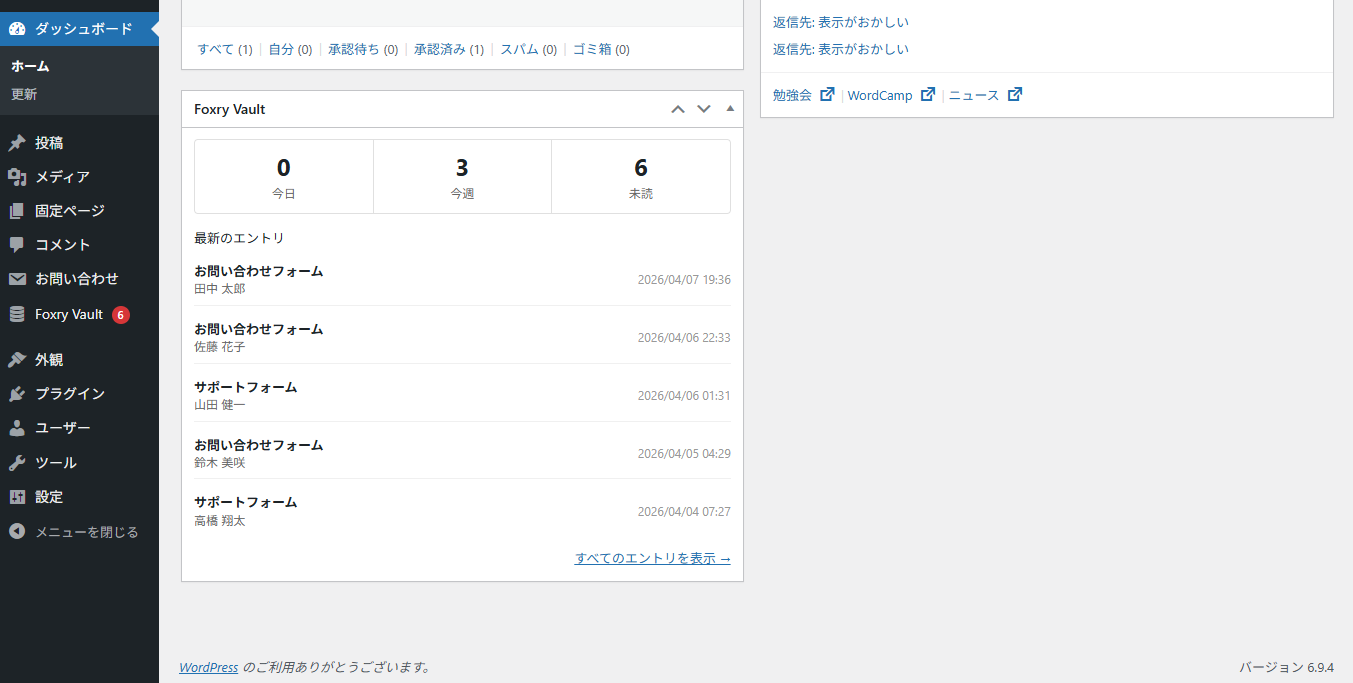Collapse the admin menu via メニューを閉じる

[x=16, y=531]
